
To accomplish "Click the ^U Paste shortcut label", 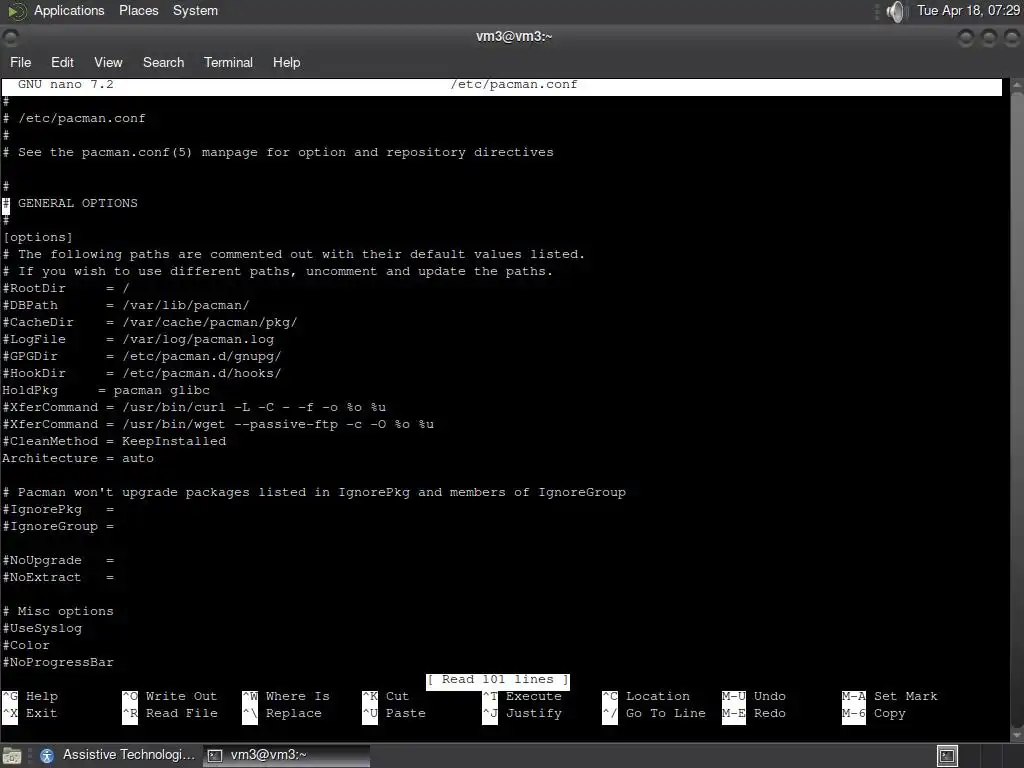I will [394, 713].
